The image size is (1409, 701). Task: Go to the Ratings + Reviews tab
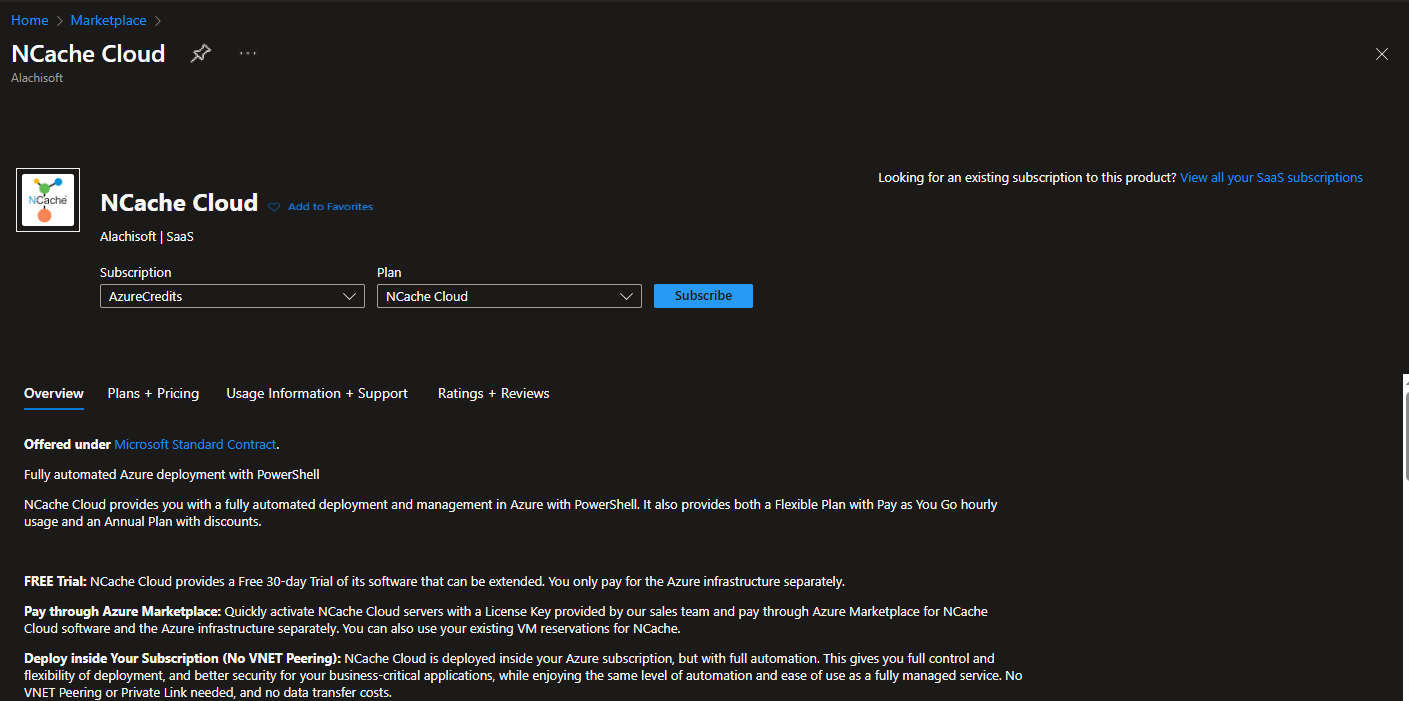[493, 393]
